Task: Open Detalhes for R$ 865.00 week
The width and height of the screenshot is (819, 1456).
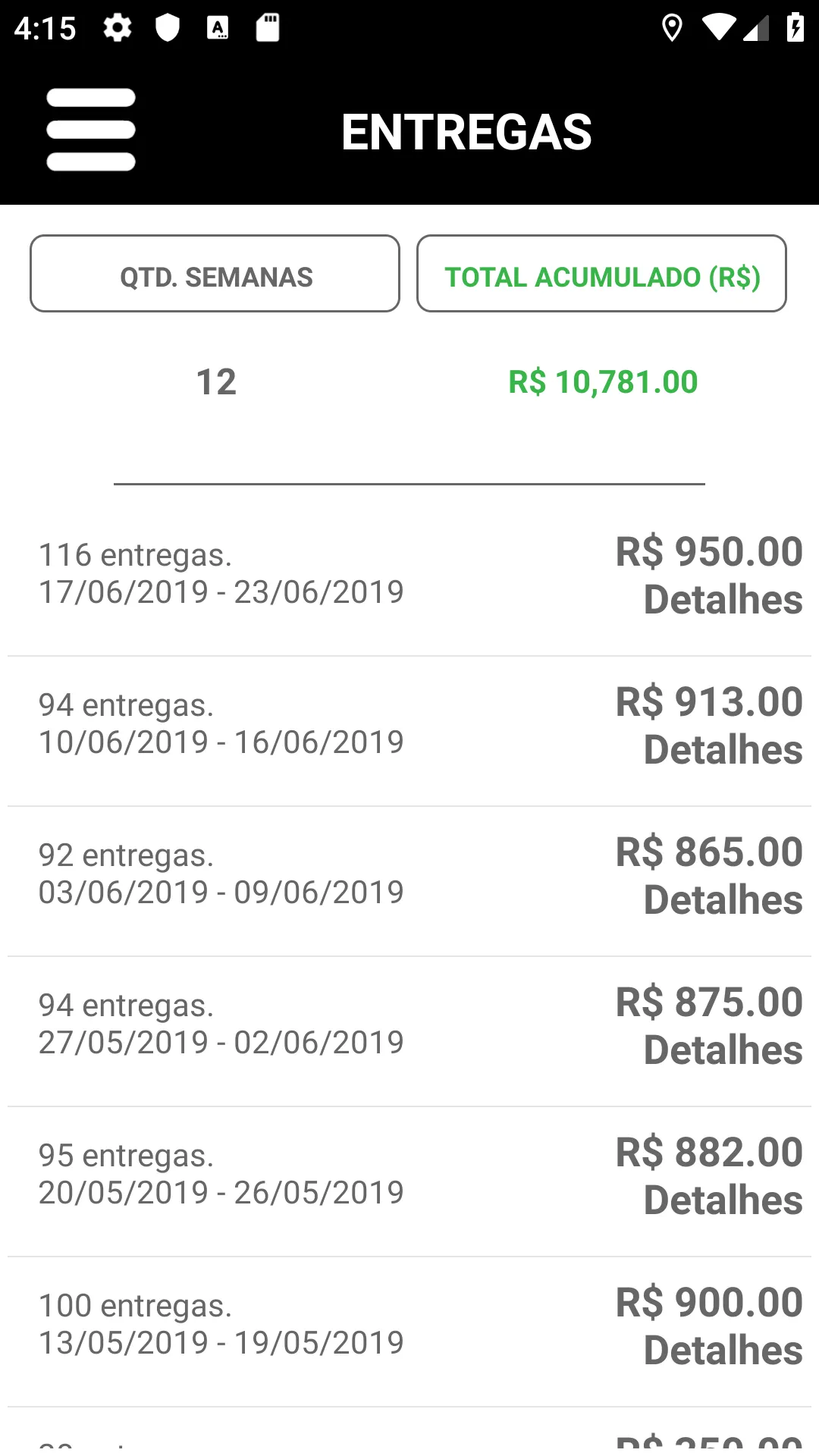Action: pyautogui.click(x=723, y=900)
